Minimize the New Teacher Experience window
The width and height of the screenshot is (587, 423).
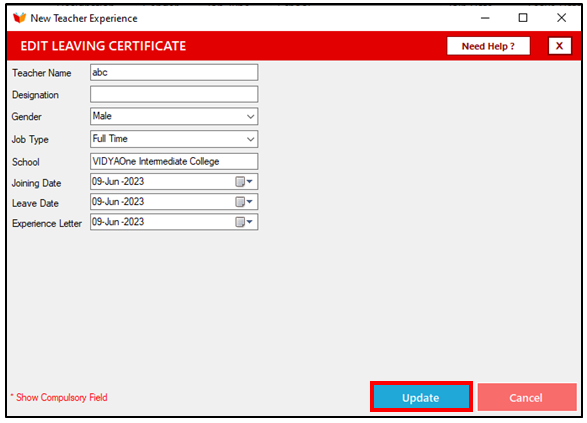[485, 18]
